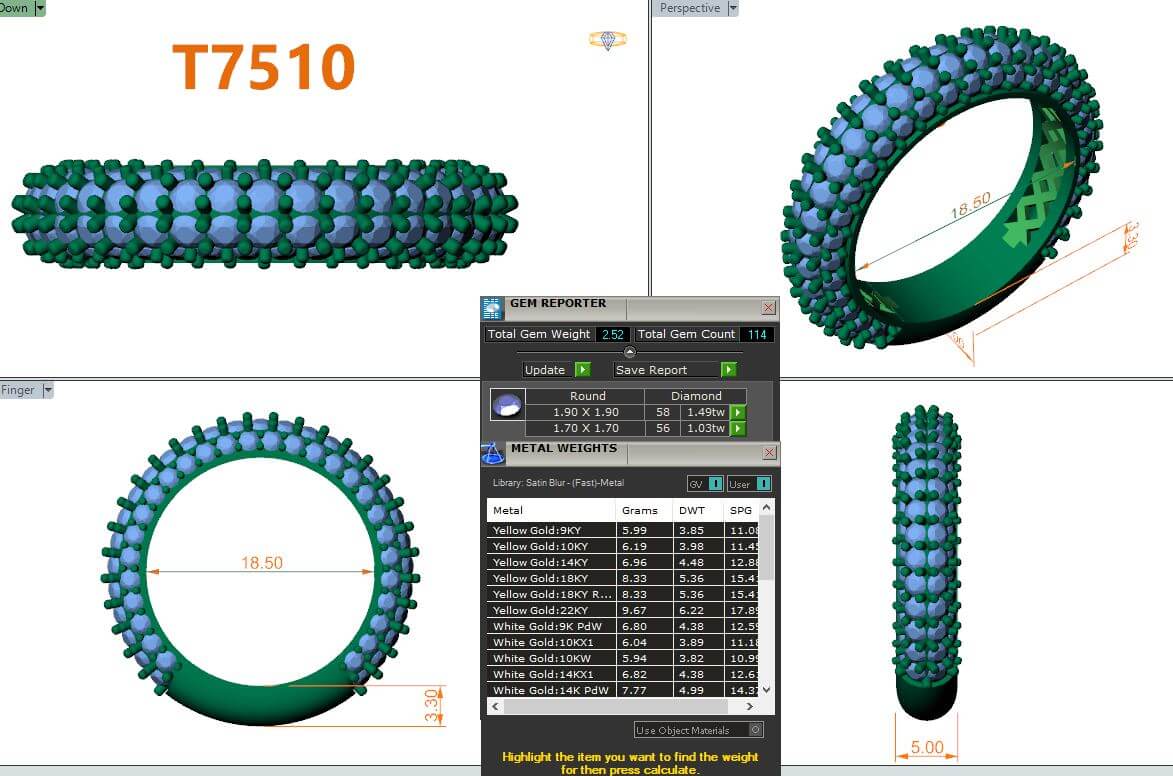
Task: Select the Yellow Gold:9KY row
Action: [x=622, y=530]
